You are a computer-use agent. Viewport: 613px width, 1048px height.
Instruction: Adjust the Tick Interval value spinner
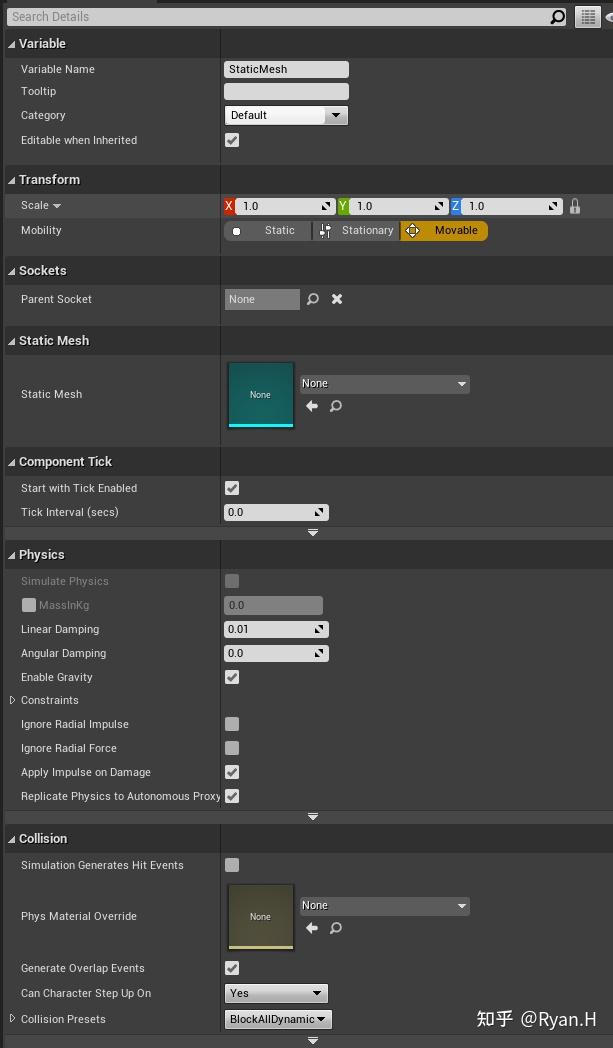click(322, 512)
